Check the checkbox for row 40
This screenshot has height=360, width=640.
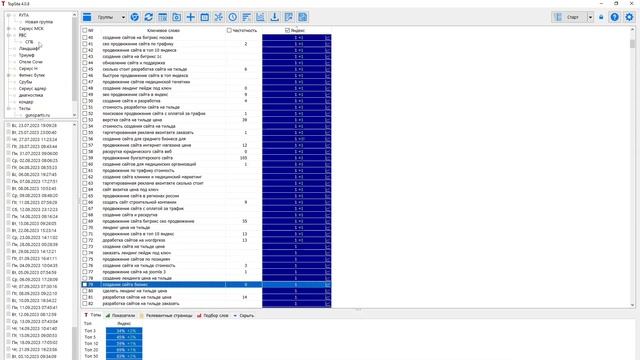[x=85, y=38]
